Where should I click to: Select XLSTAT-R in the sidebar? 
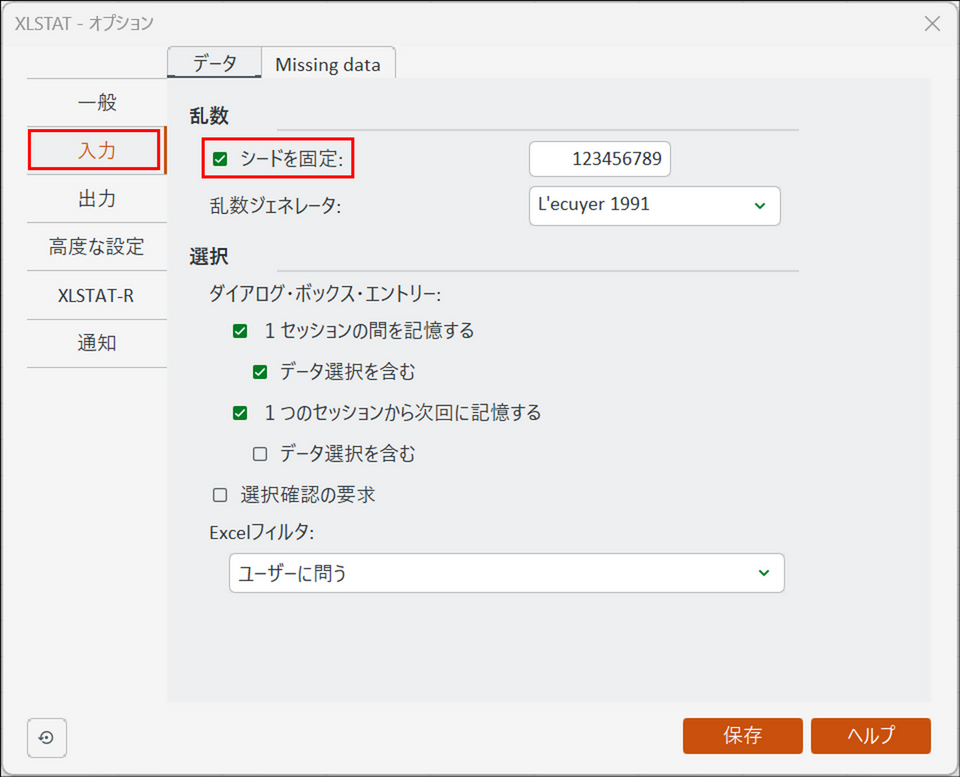pyautogui.click(x=97, y=295)
